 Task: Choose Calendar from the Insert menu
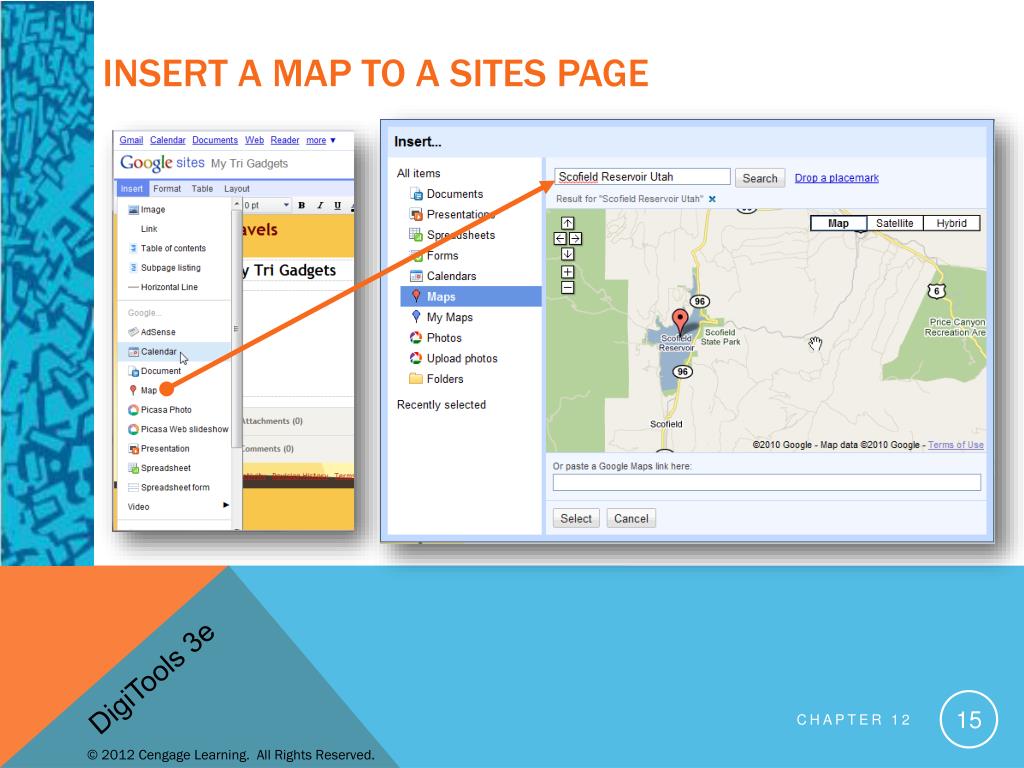click(174, 351)
